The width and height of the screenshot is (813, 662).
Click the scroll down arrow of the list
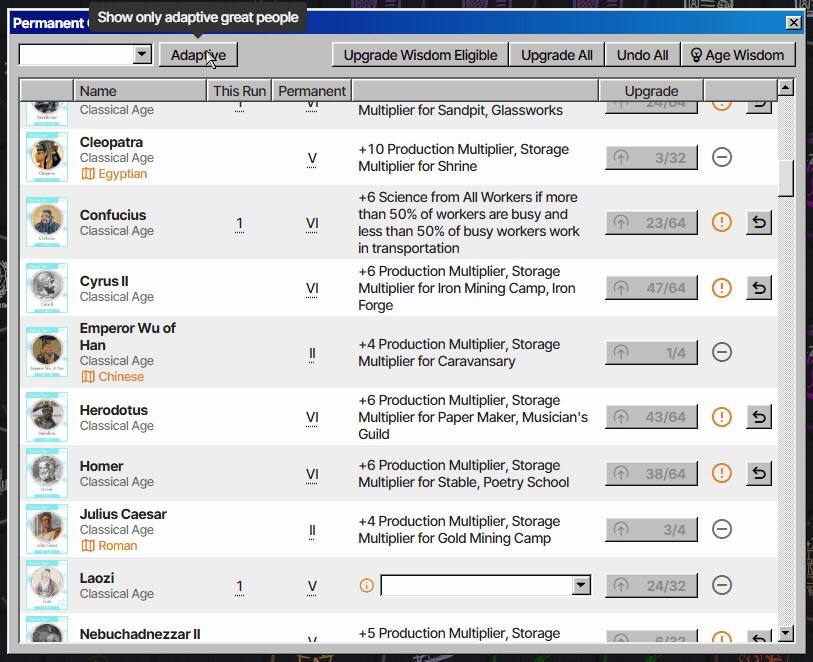tap(785, 633)
